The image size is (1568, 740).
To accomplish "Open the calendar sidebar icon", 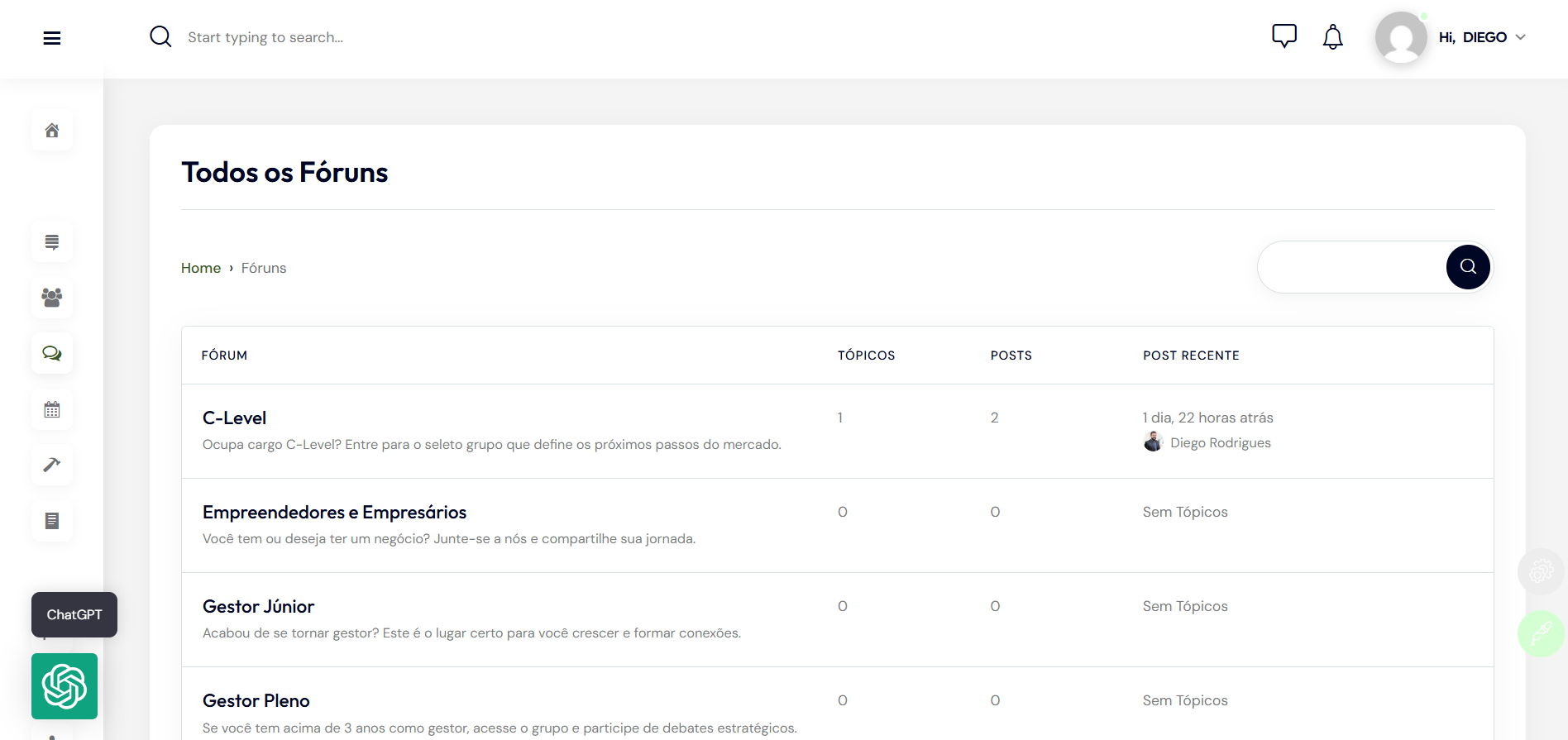I will point(52,409).
